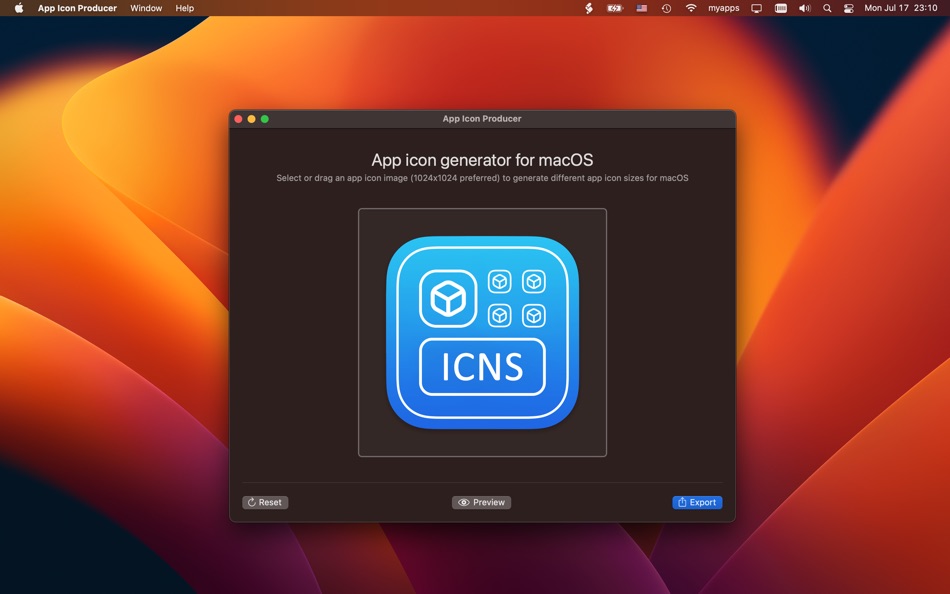950x594 pixels.
Task: Click the 'App icon generator for macOS' heading
Action: coord(482,160)
